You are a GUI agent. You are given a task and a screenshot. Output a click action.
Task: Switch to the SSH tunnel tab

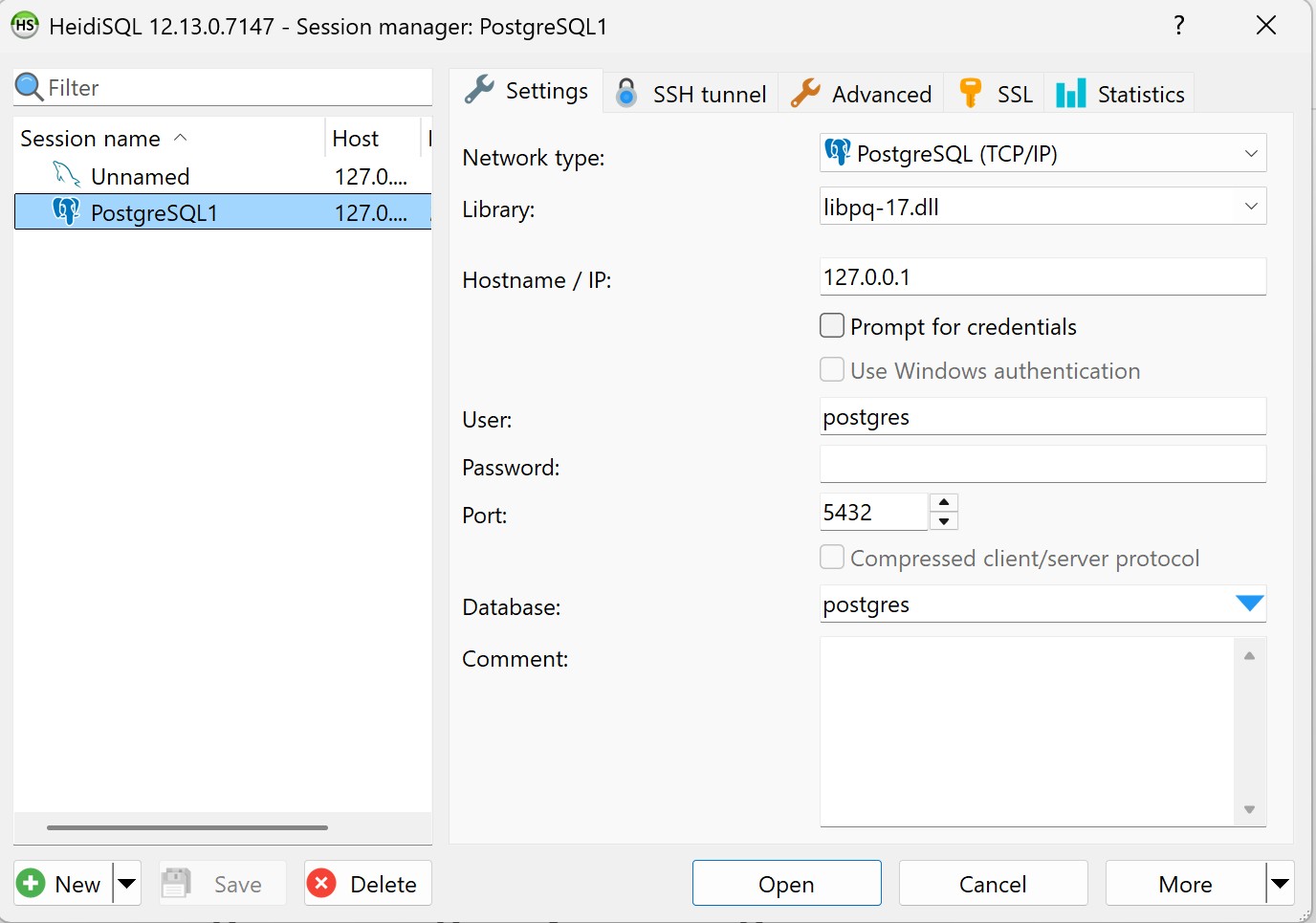pyautogui.click(x=691, y=93)
